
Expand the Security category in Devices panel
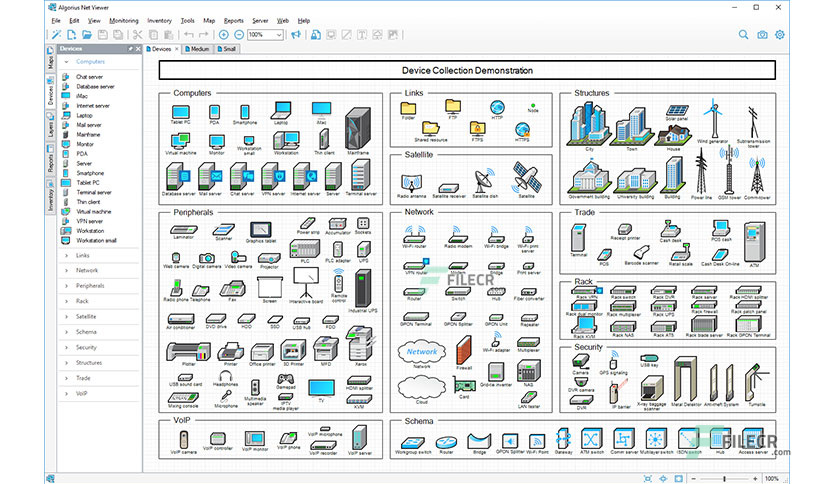[x=66, y=348]
